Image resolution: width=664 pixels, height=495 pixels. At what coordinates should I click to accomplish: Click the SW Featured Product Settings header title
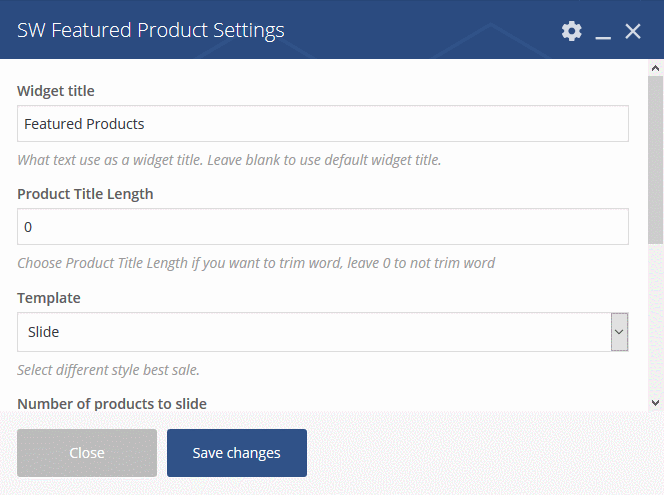[151, 30]
